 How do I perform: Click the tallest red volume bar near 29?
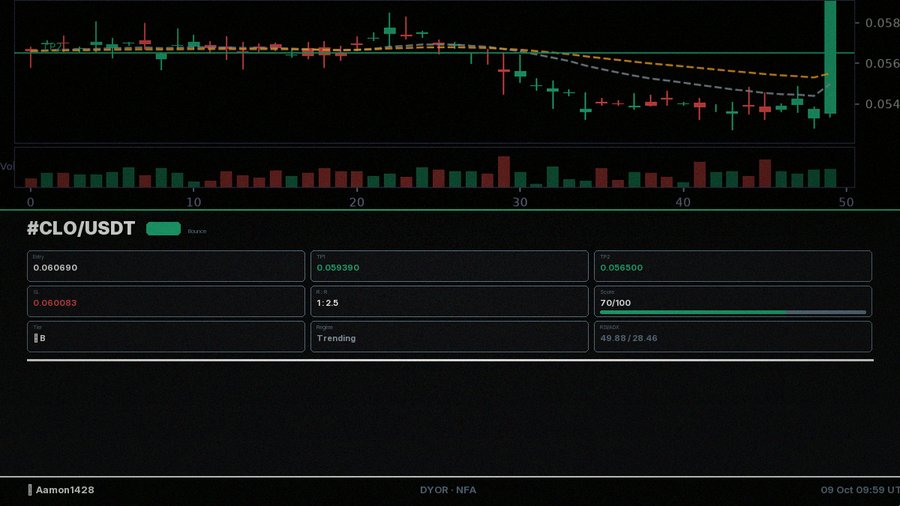(504, 172)
